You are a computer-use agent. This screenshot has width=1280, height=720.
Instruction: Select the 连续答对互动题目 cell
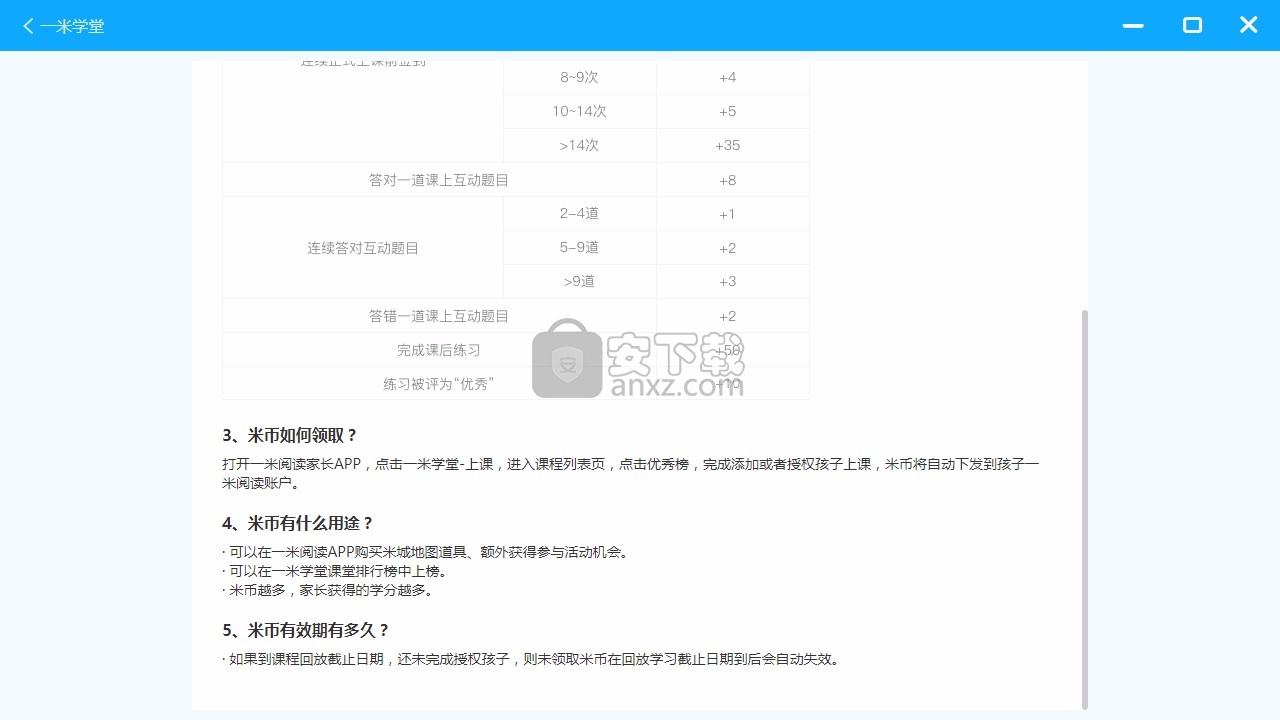363,248
